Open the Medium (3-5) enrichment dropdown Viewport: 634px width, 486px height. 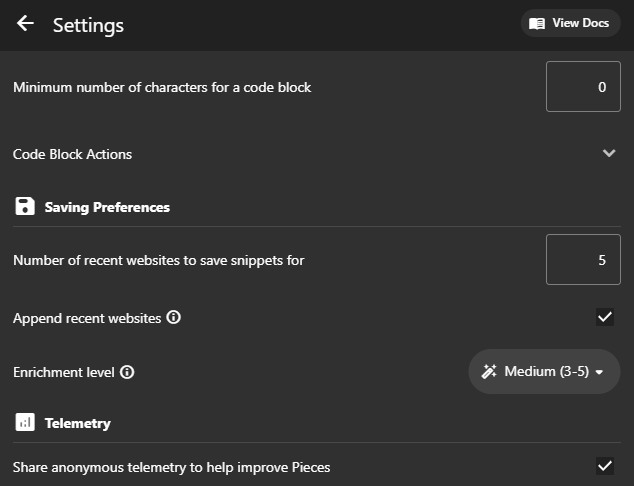pyautogui.click(x=544, y=372)
